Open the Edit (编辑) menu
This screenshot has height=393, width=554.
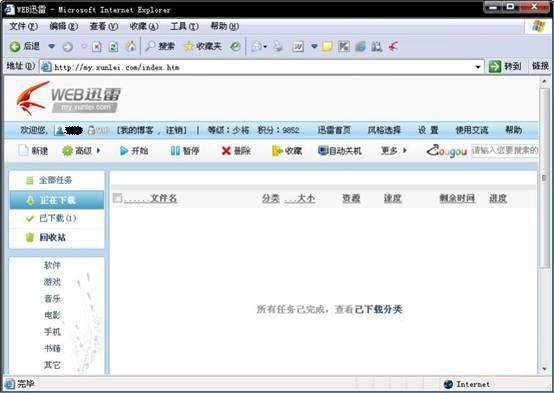64,26
